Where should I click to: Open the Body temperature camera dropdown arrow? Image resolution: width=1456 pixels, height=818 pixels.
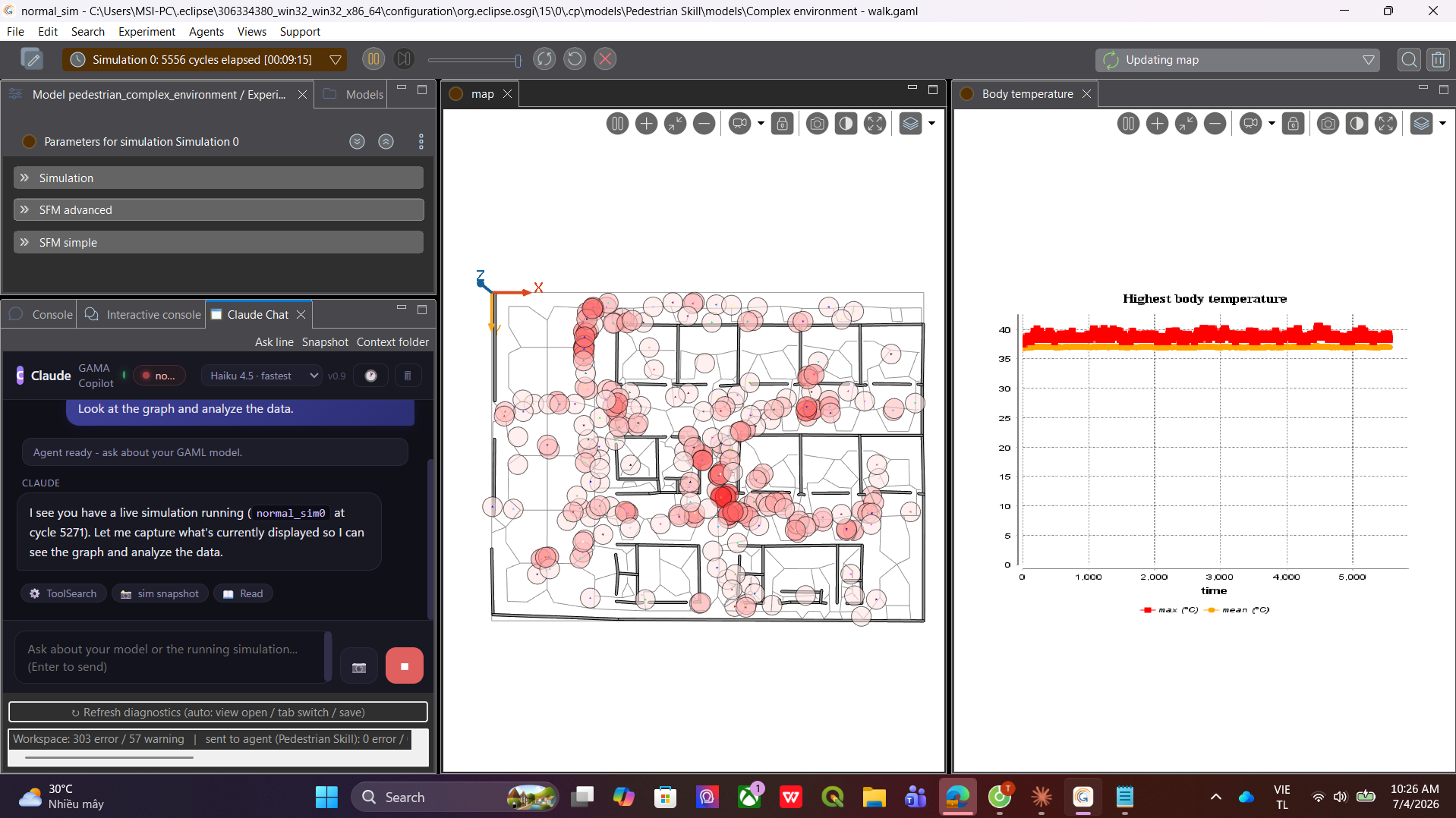point(1272,124)
